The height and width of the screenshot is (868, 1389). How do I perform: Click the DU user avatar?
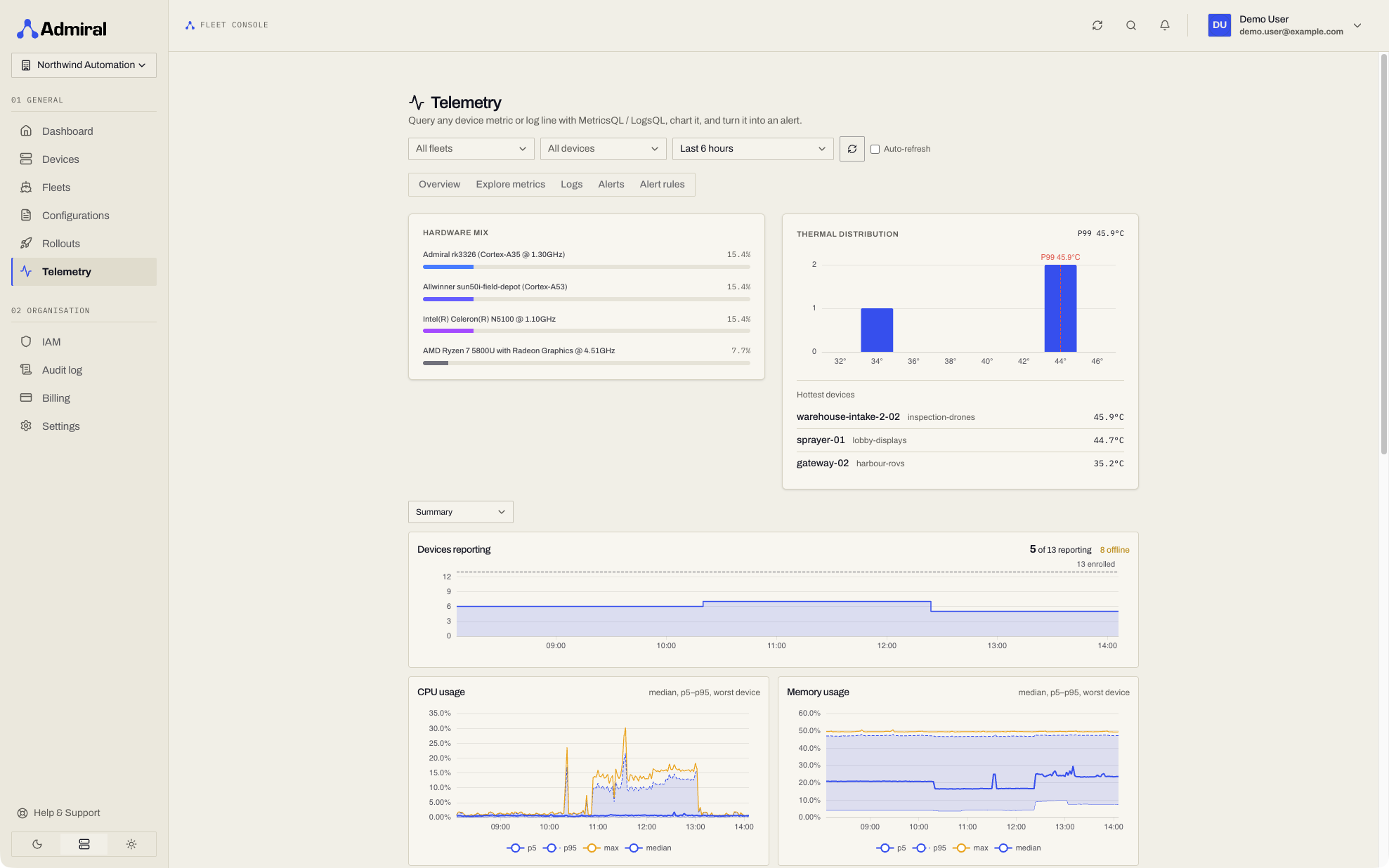[1220, 25]
